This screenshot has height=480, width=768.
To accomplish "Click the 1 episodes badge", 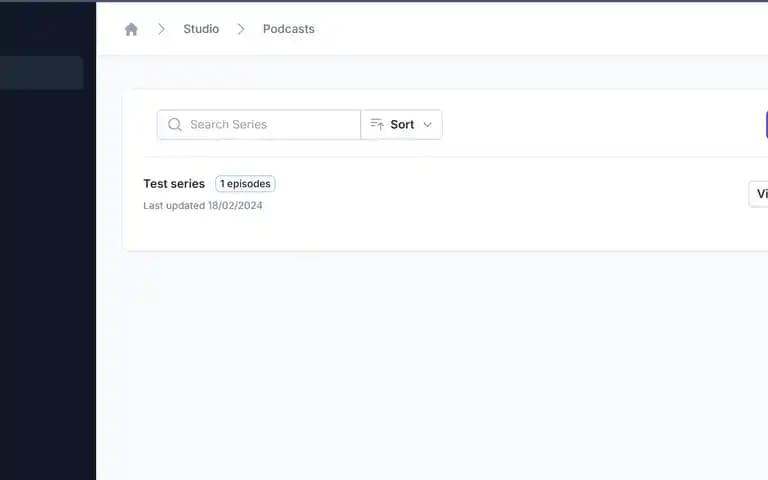I will (x=245, y=184).
